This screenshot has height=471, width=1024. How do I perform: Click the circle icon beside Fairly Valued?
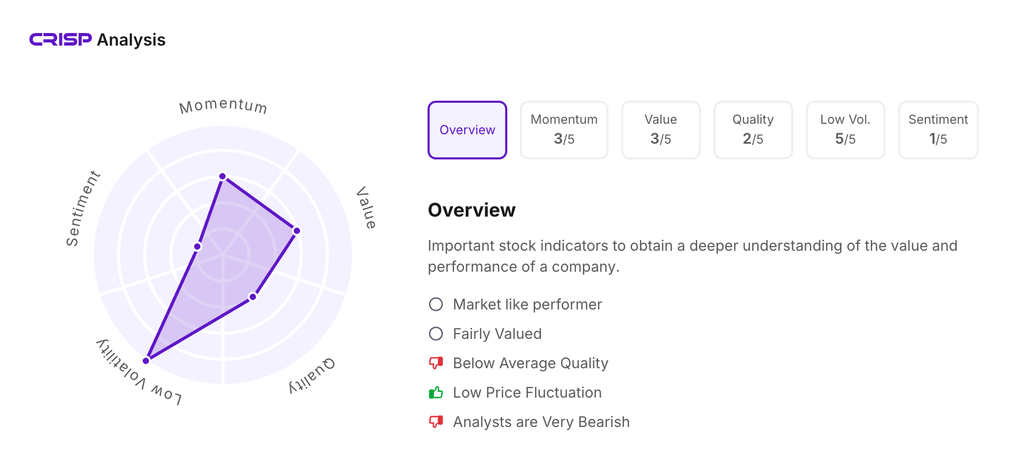pos(436,334)
